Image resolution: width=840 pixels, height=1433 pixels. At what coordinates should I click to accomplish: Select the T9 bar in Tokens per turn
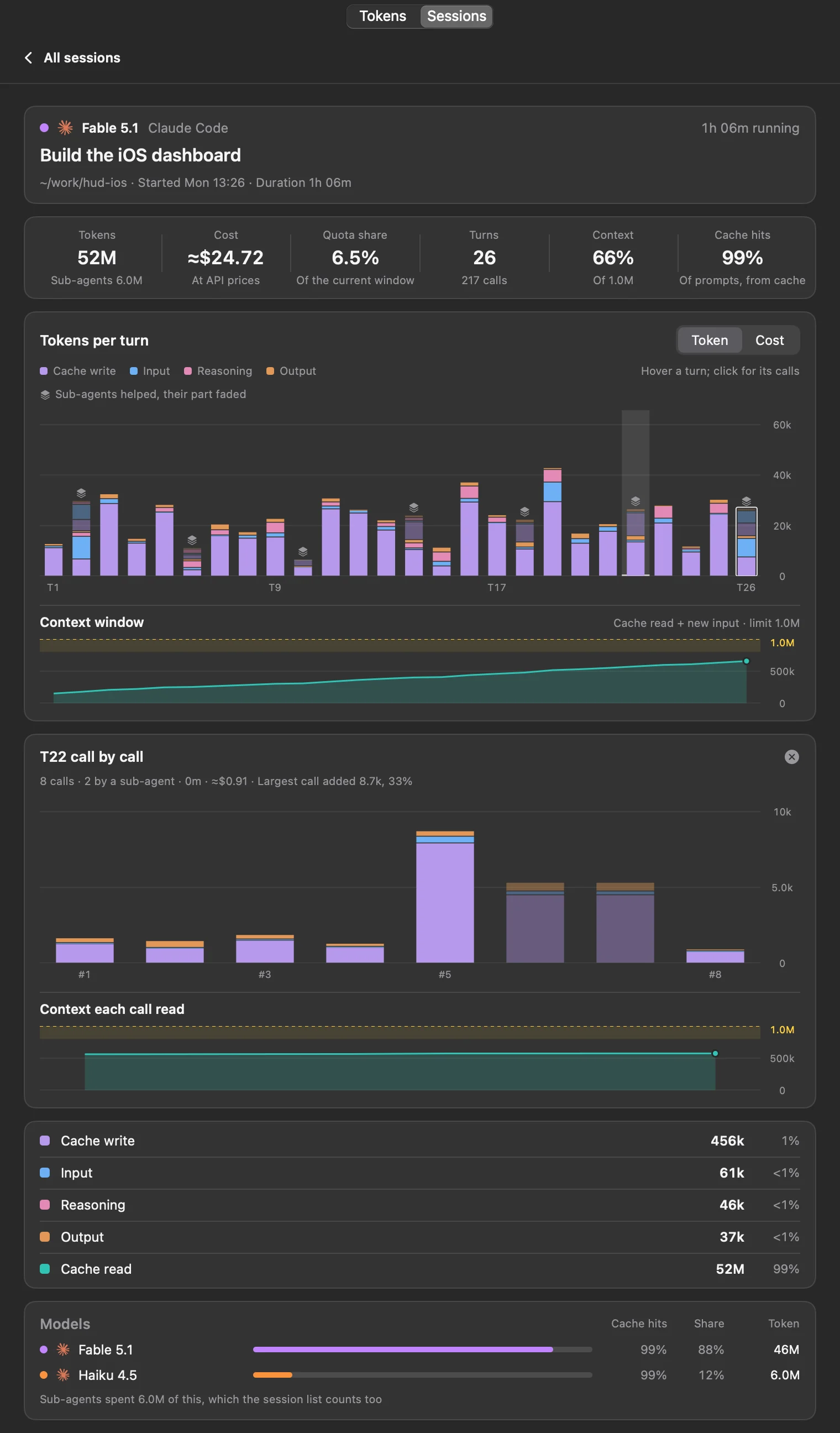click(x=275, y=548)
